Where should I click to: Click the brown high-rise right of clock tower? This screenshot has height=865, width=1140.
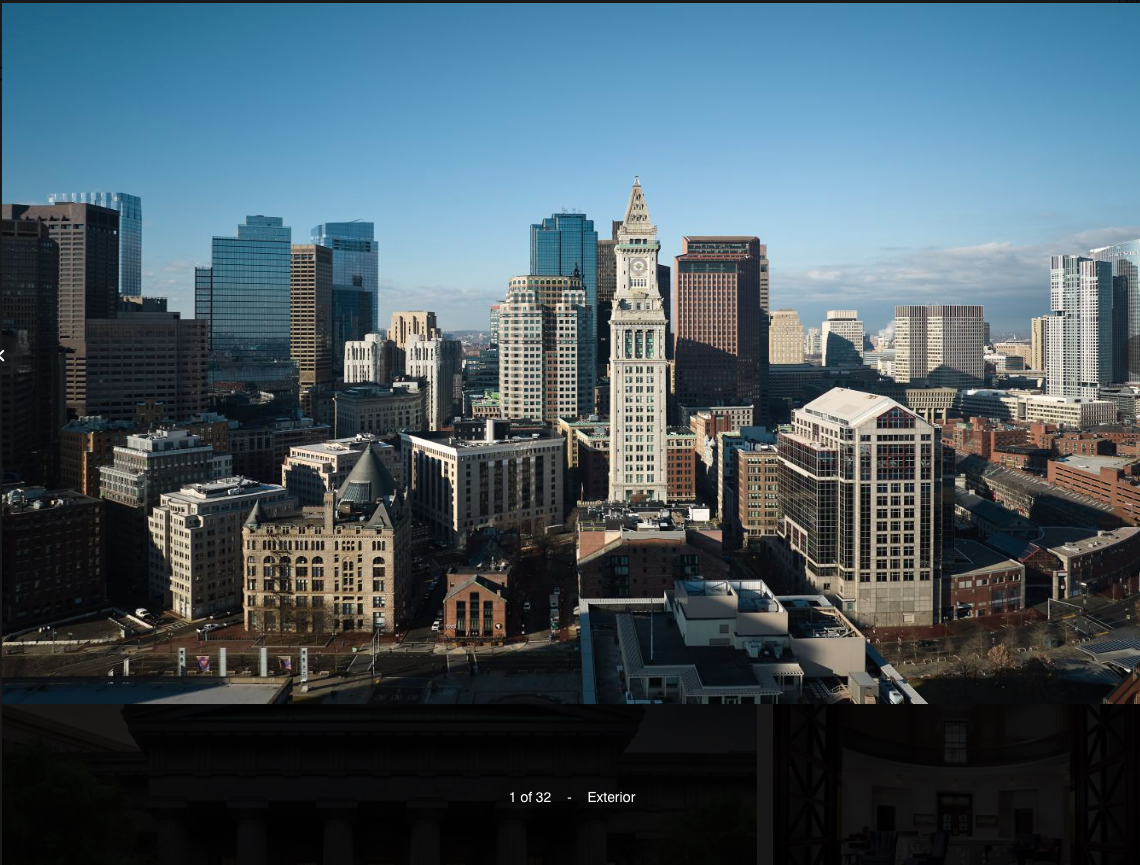(718, 320)
